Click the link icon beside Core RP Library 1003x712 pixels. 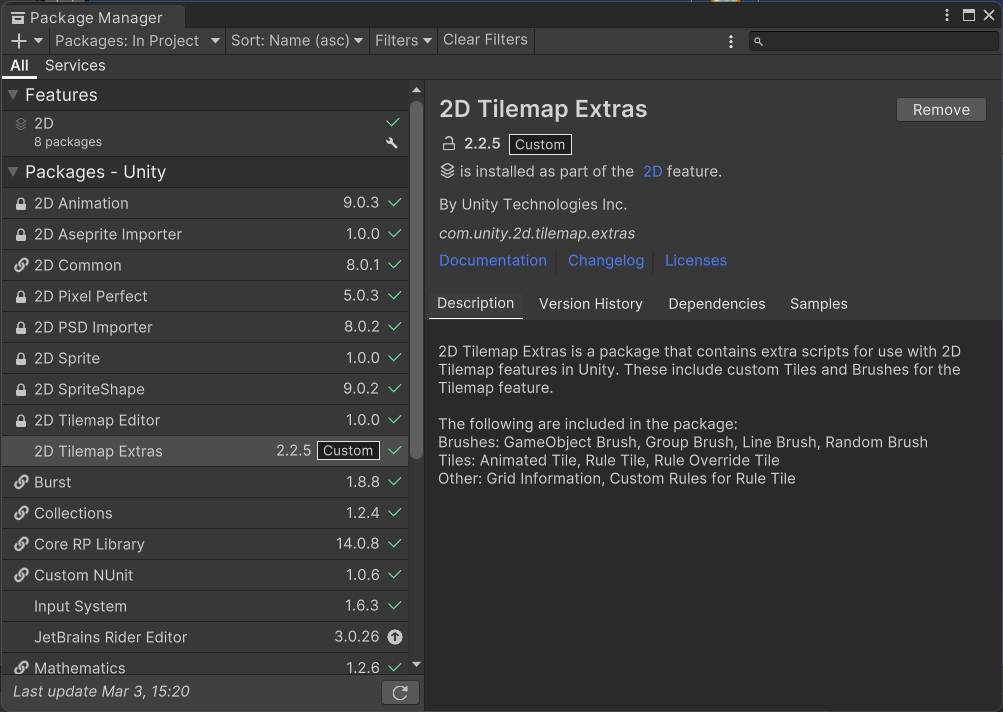(x=21, y=544)
